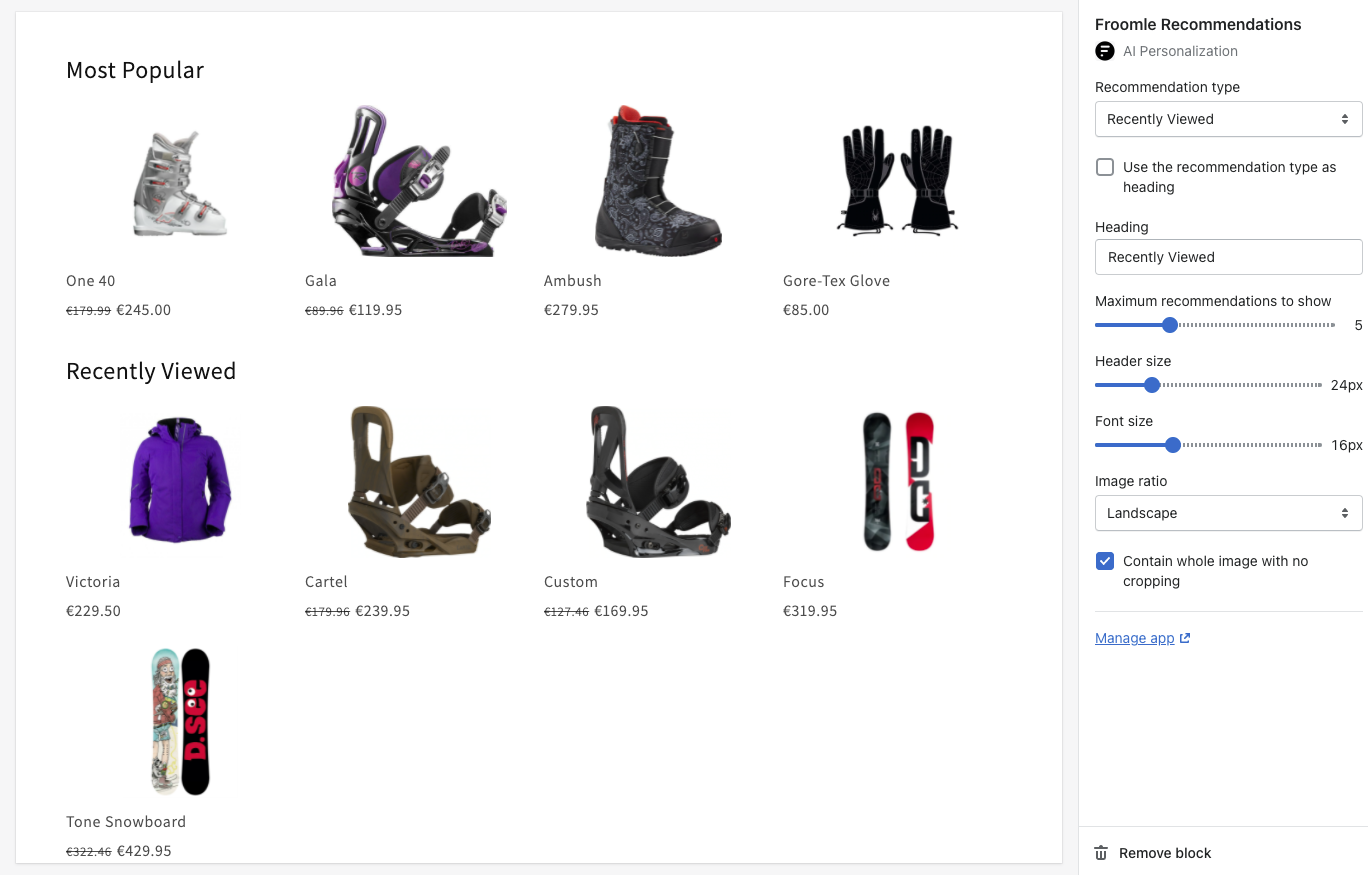Select the One 40 ski boot product
This screenshot has height=875, width=1368.
(x=178, y=181)
